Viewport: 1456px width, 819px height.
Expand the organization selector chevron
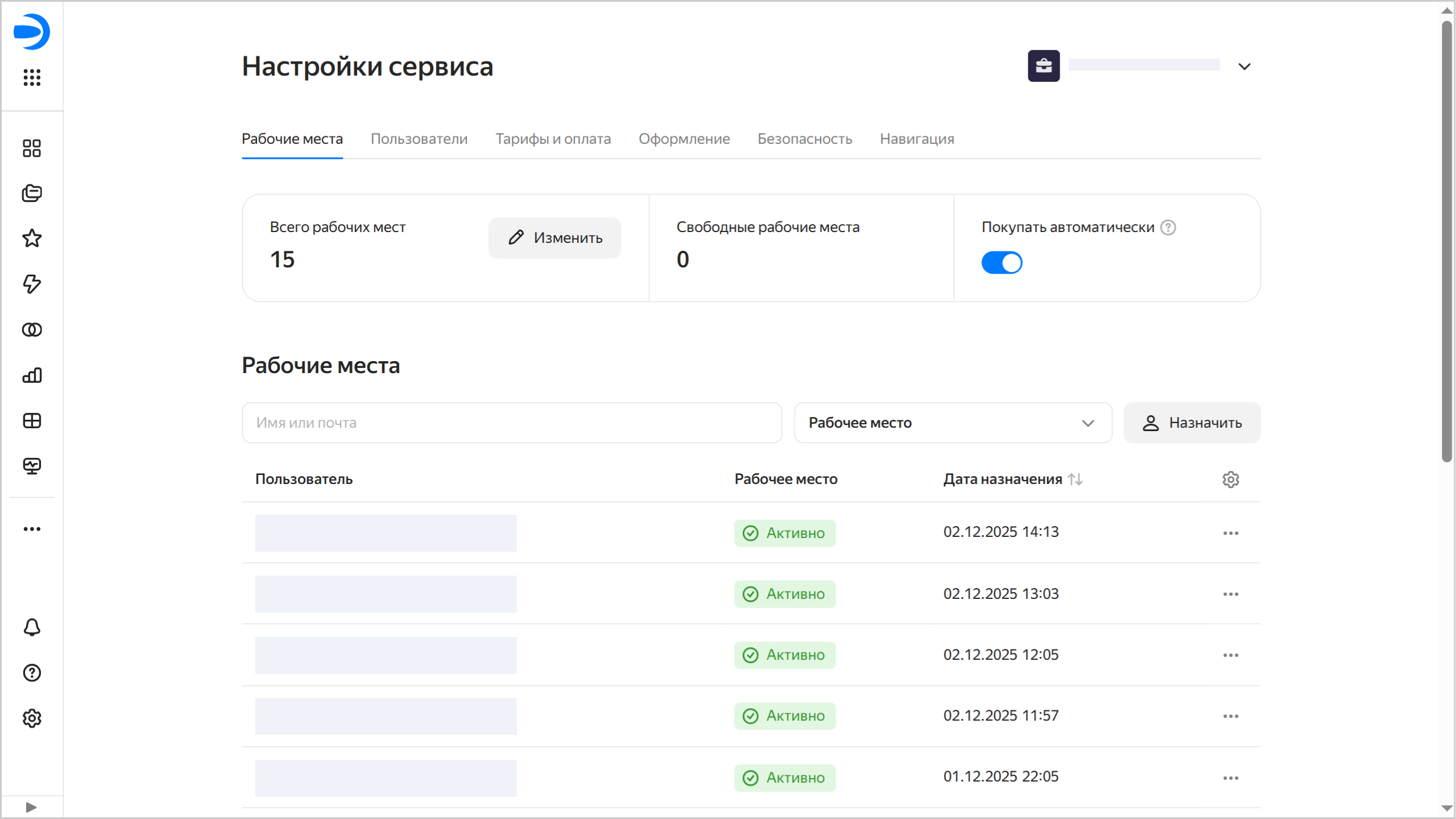pyautogui.click(x=1244, y=67)
